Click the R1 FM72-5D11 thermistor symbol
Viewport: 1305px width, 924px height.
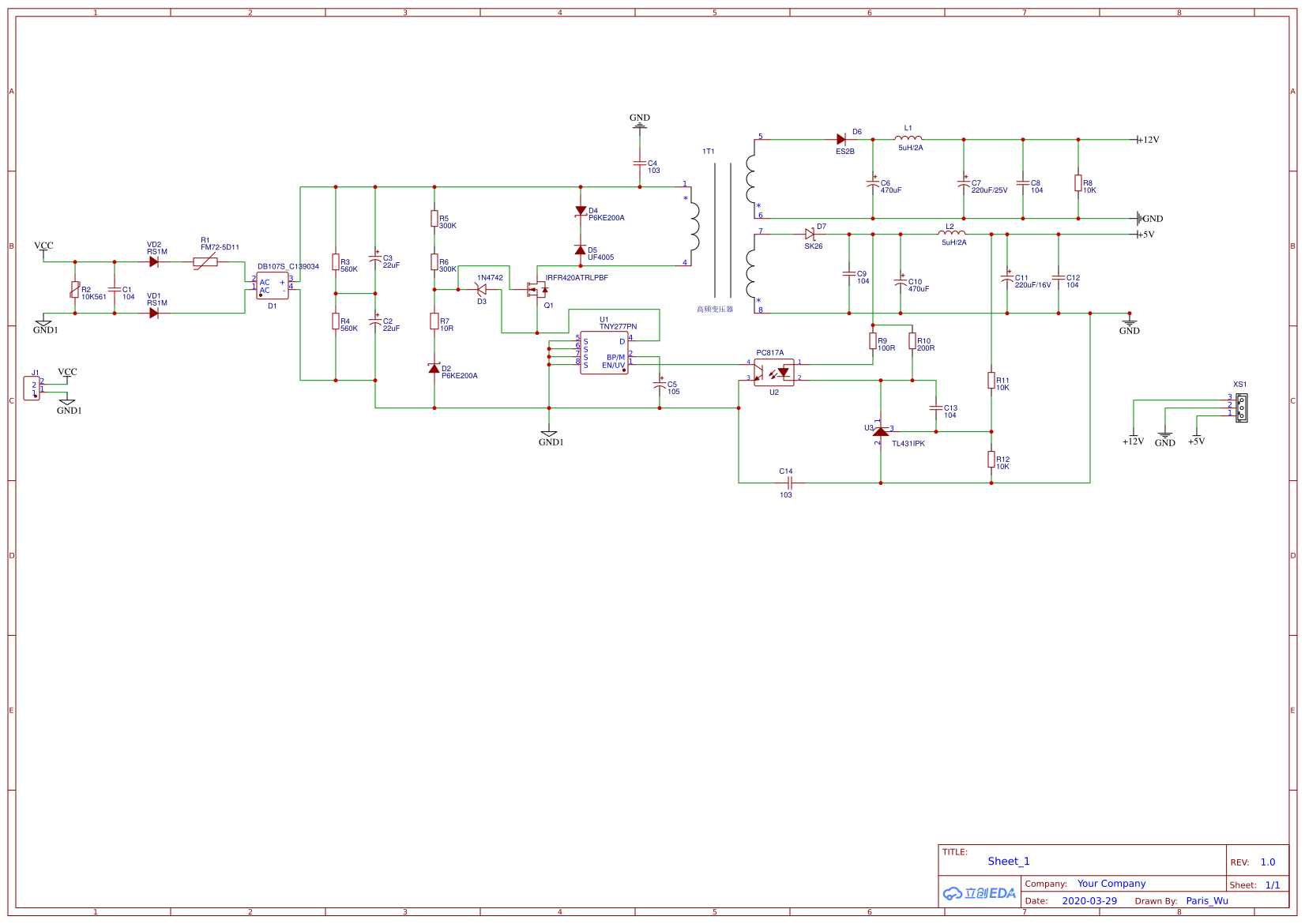click(x=205, y=262)
